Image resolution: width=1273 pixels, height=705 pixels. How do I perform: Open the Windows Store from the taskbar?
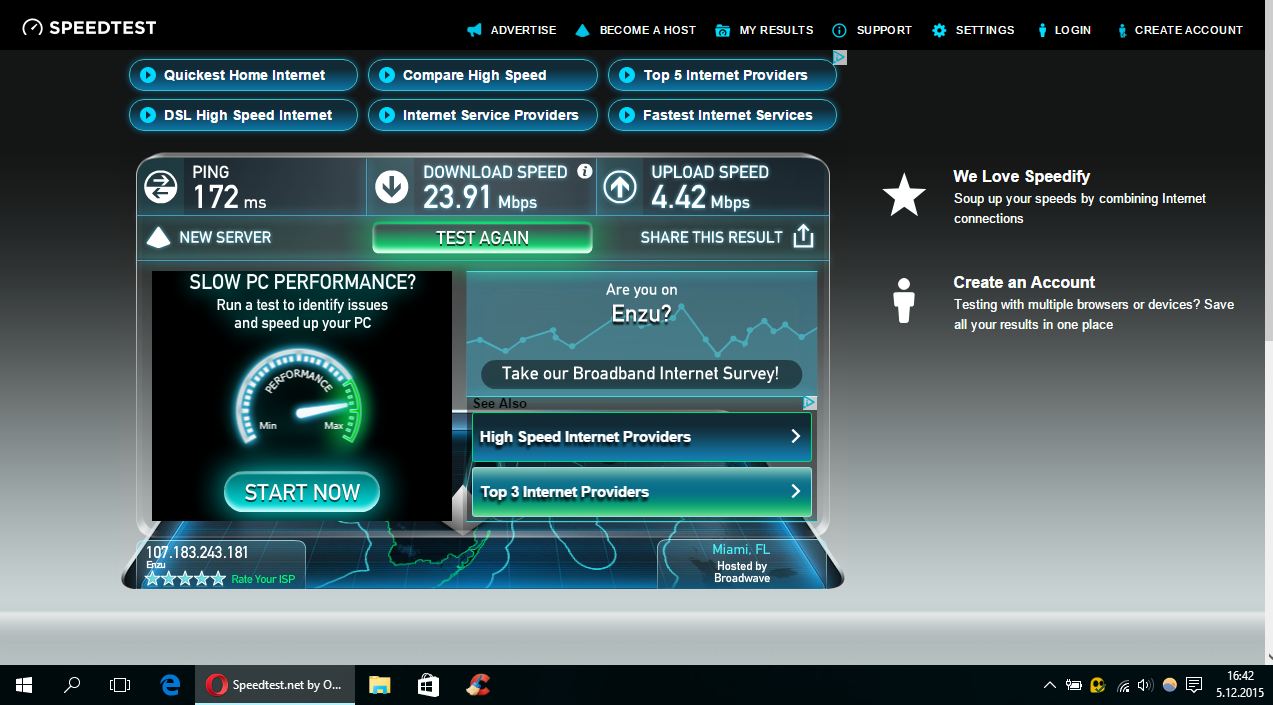point(428,685)
